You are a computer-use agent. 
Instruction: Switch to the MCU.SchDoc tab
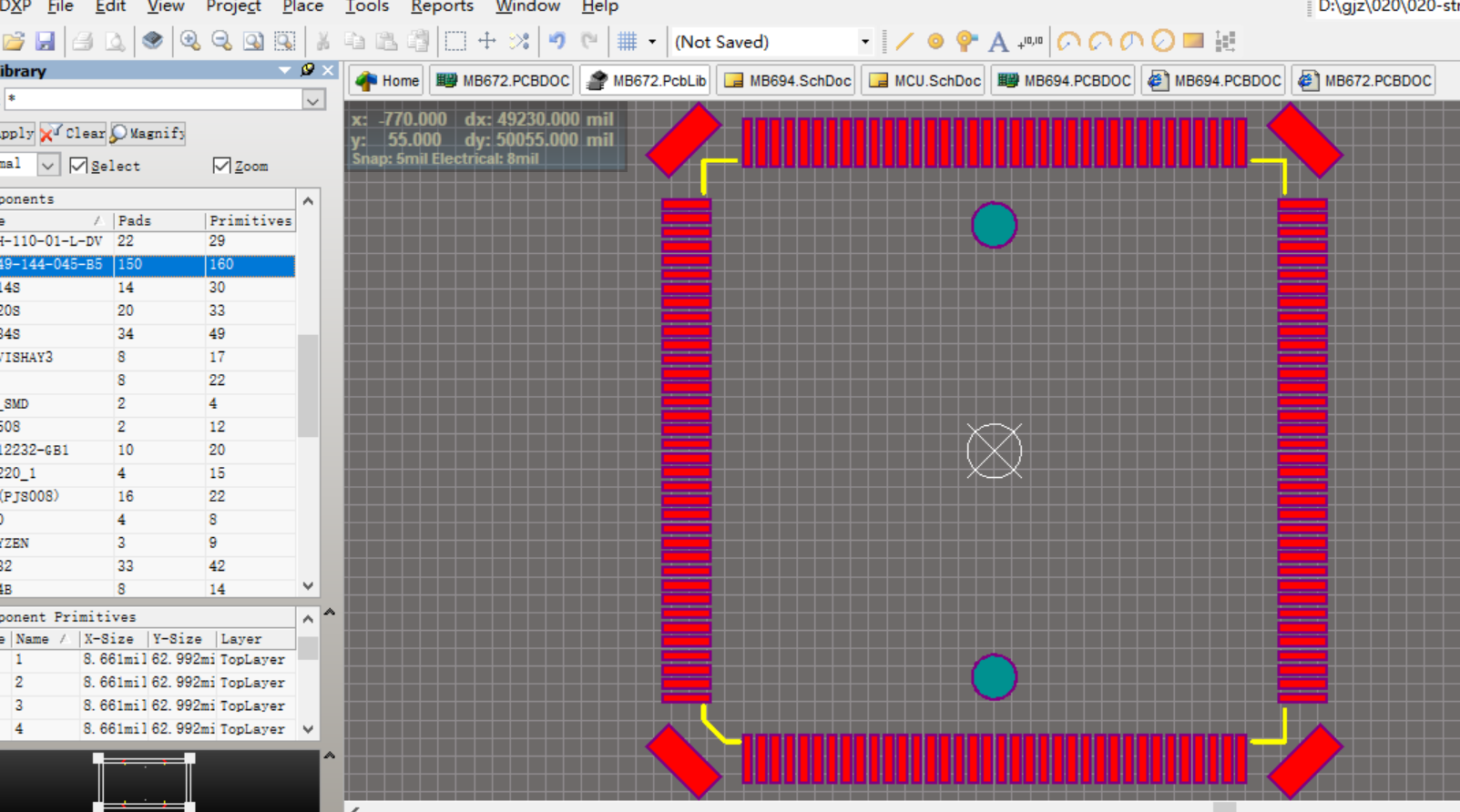[925, 80]
